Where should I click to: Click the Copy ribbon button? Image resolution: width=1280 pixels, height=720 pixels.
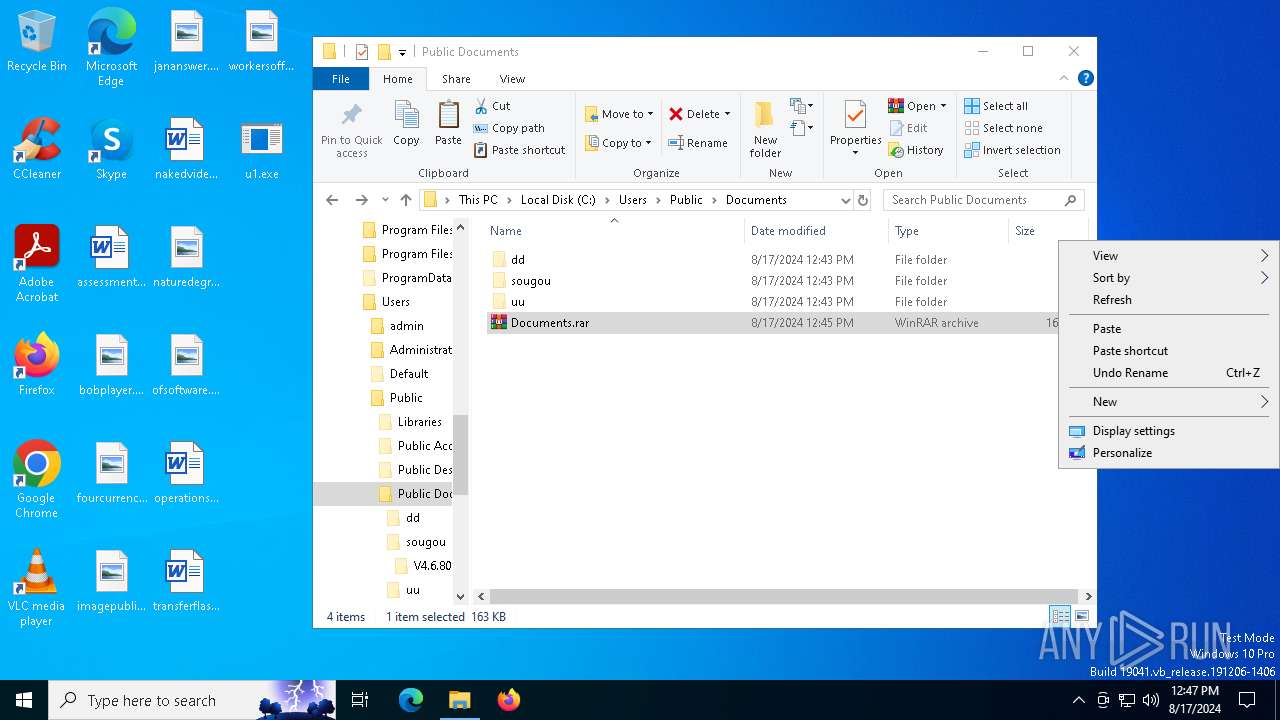406,124
